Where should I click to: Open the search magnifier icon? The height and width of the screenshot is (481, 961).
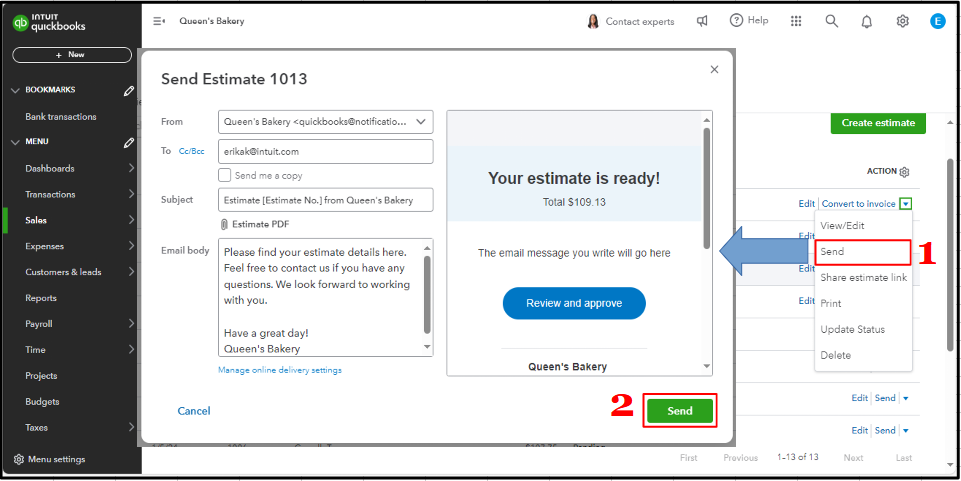click(x=831, y=21)
